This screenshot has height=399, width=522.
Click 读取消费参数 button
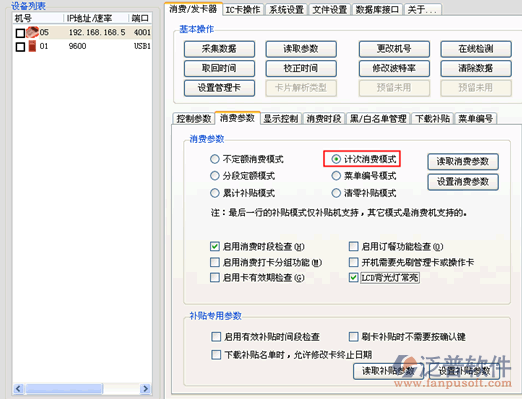[x=463, y=162]
